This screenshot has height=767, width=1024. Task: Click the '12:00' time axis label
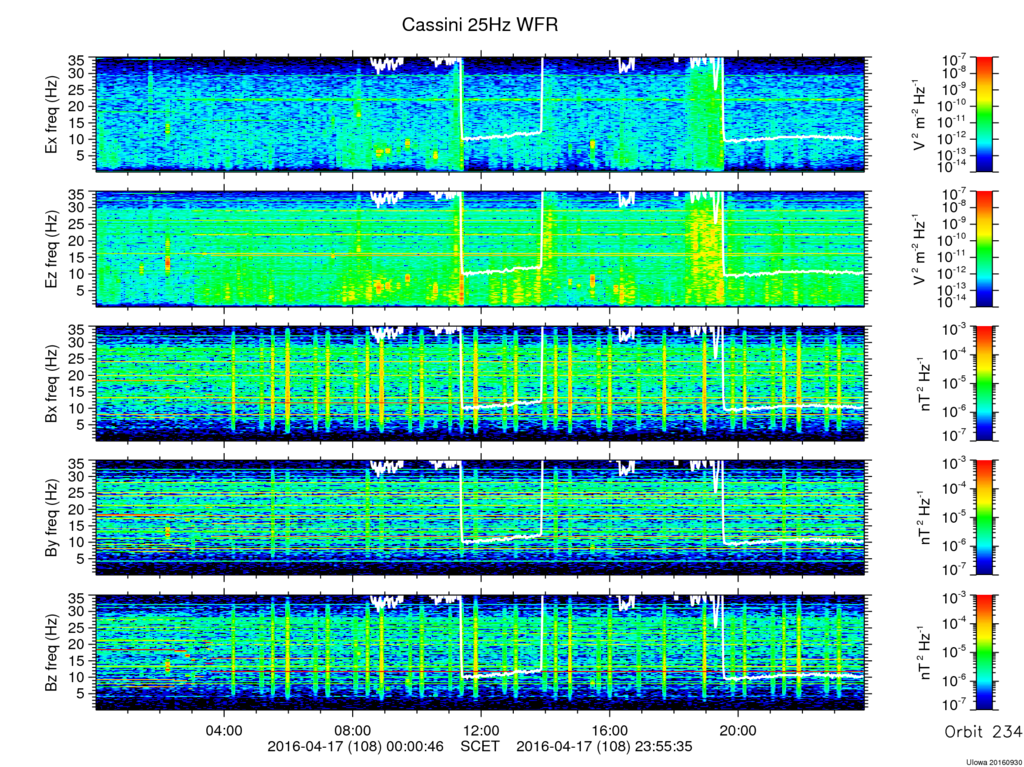[x=481, y=730]
